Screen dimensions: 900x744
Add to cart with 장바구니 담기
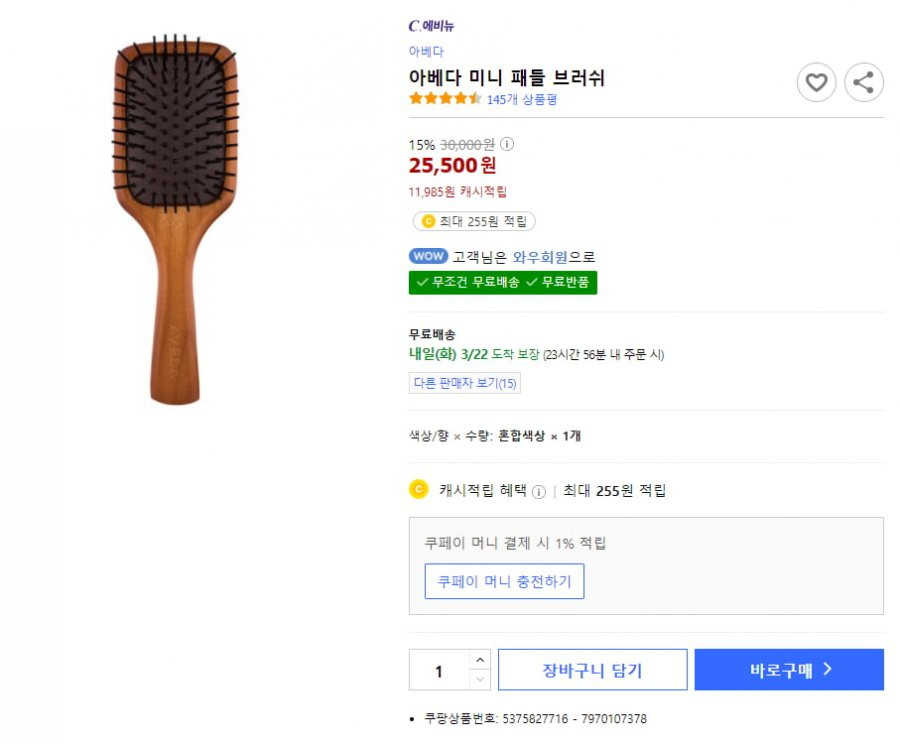coord(592,670)
